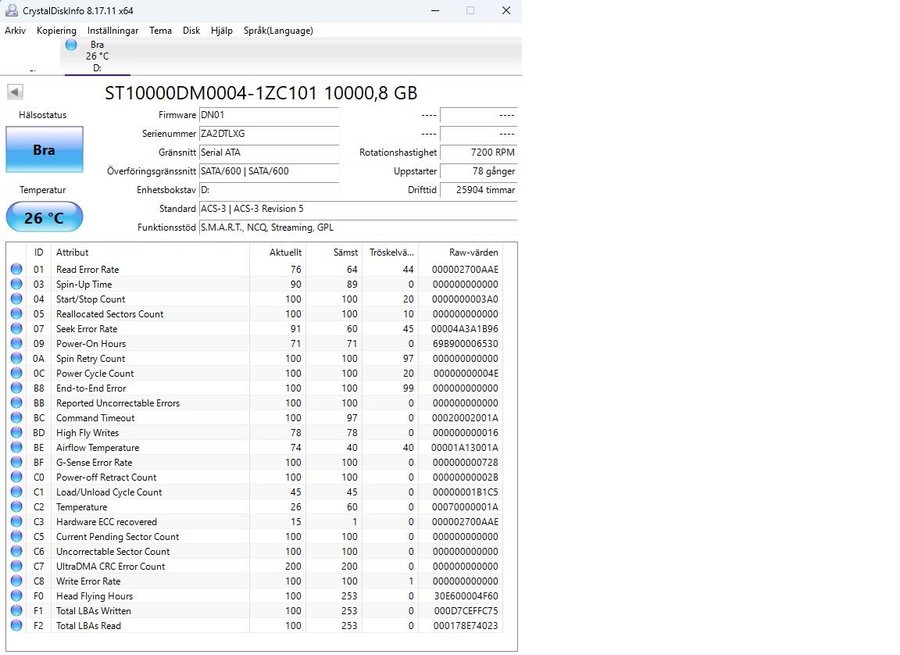This screenshot has width=900, height=655.
Task: Click the Raw-värden column header
Action: pyautogui.click(x=460, y=253)
